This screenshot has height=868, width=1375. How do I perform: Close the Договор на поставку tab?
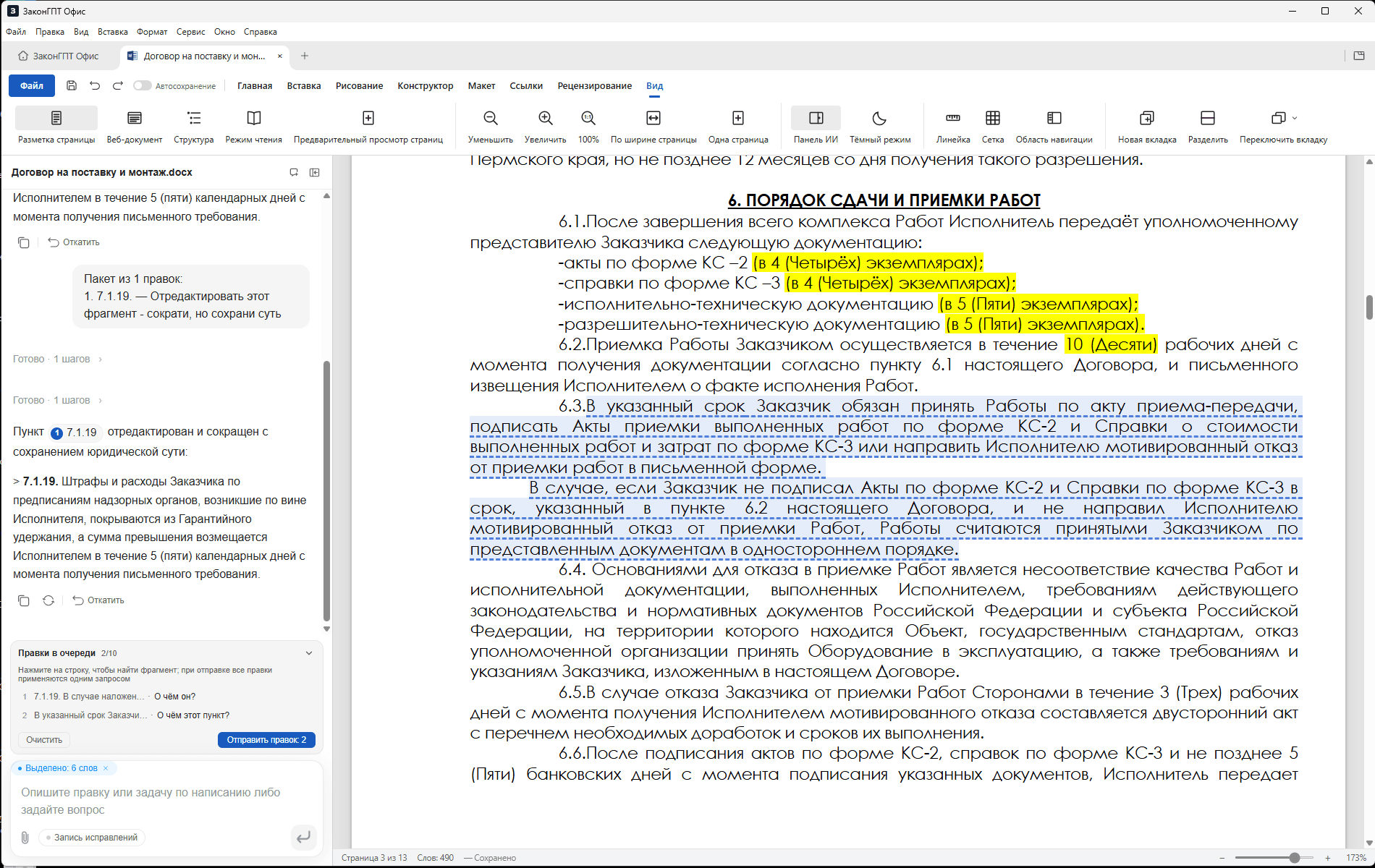(280, 56)
